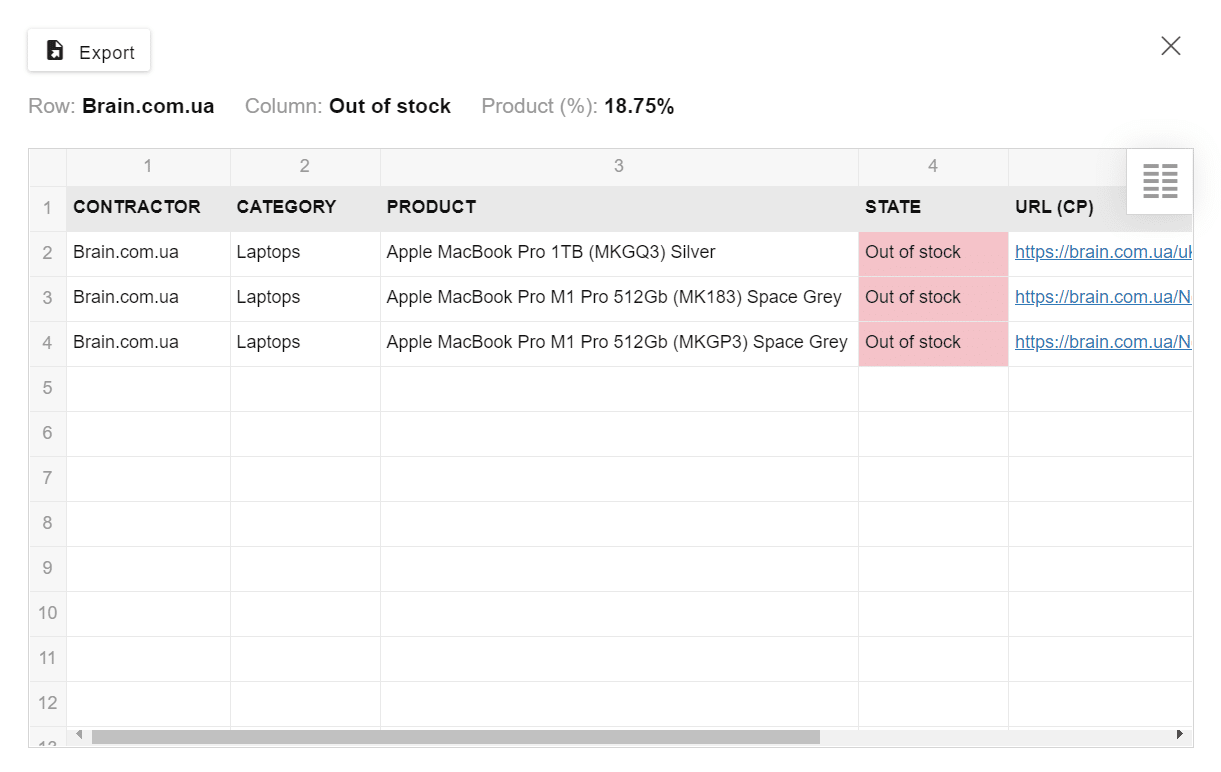Select row 5 number header
This screenshot has width=1221, height=772.
coord(47,388)
